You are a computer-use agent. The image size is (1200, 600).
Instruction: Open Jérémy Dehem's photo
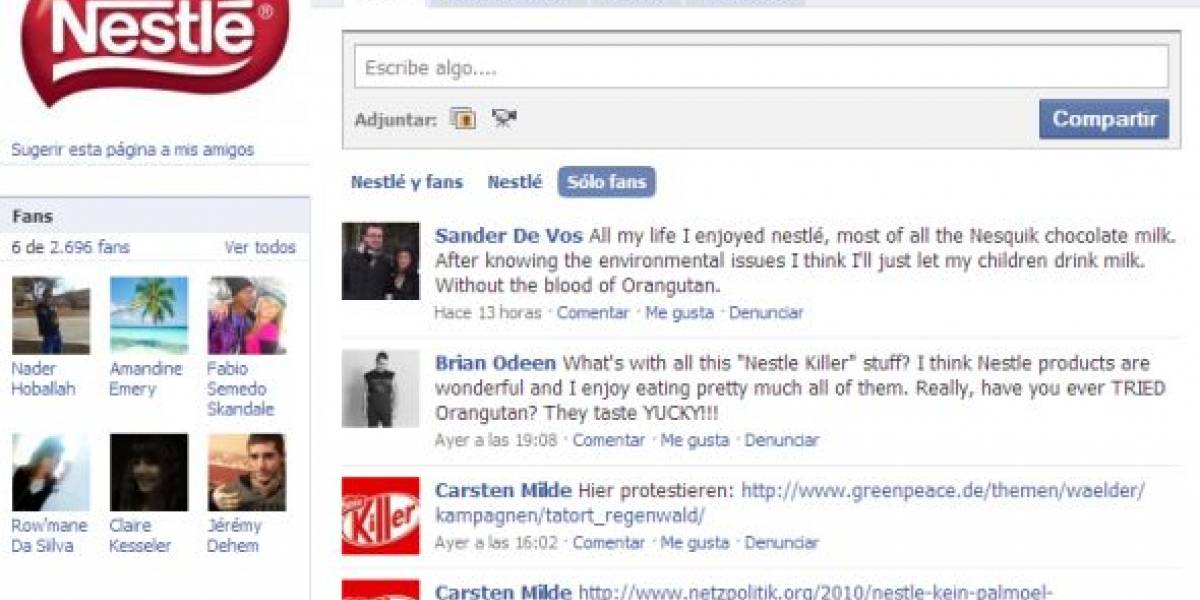tap(247, 472)
